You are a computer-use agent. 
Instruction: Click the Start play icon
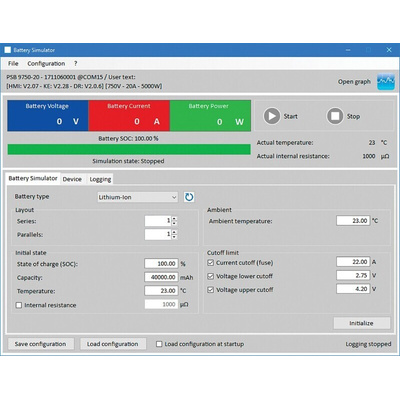272,116
